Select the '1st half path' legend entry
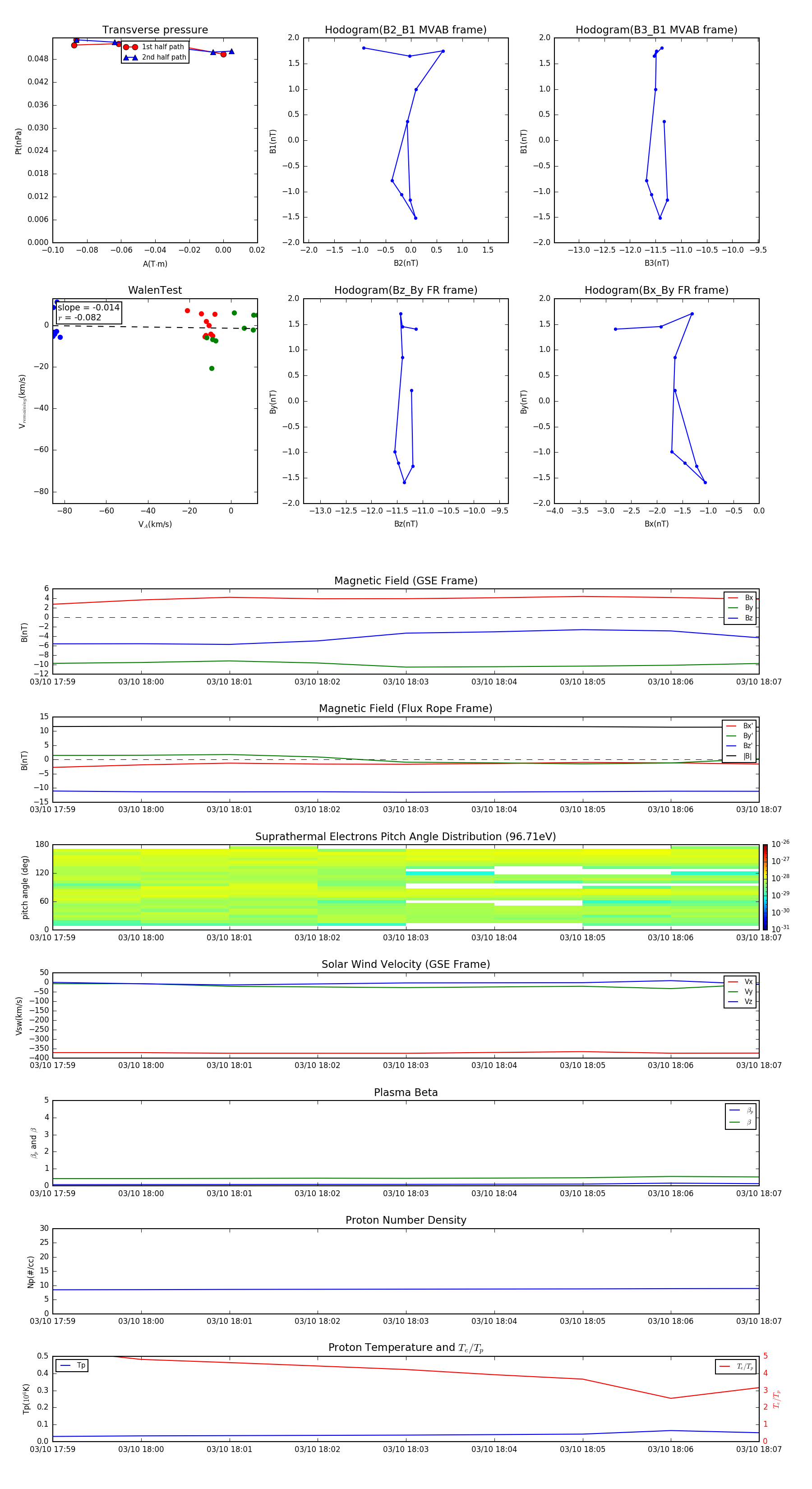The width and height of the screenshot is (812, 1489). point(154,47)
